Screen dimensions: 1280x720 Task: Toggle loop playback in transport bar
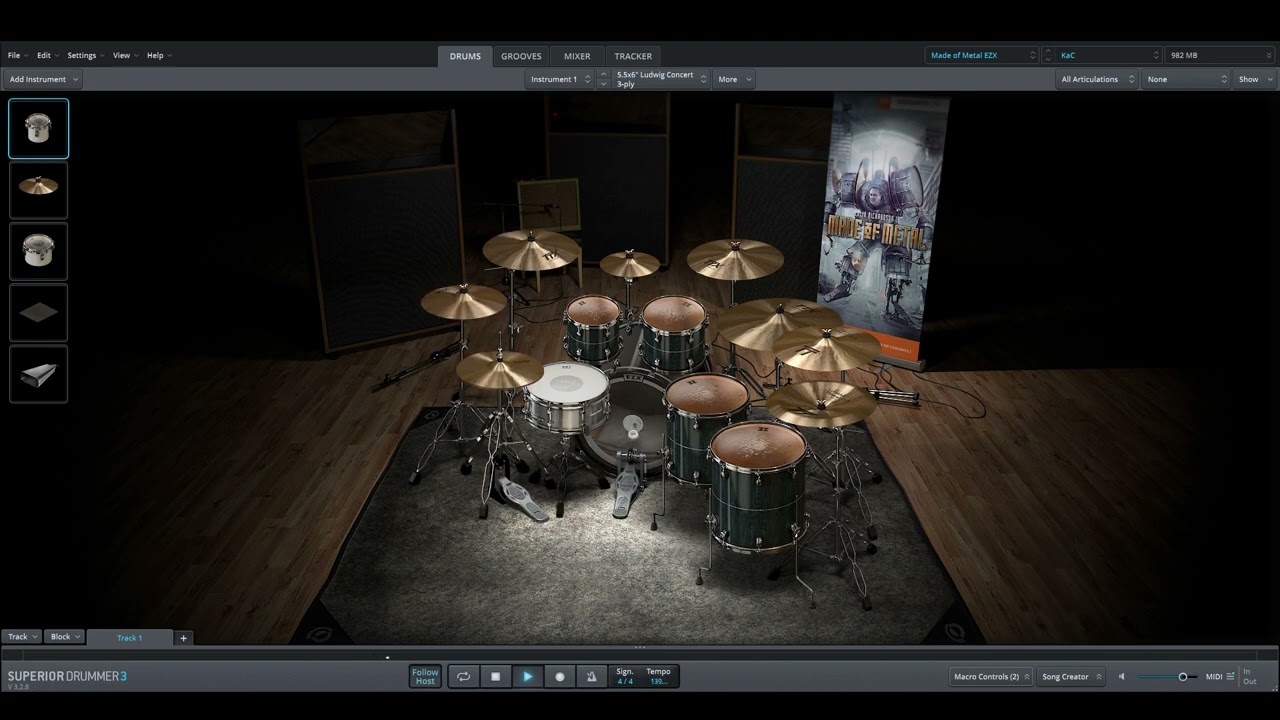463,677
